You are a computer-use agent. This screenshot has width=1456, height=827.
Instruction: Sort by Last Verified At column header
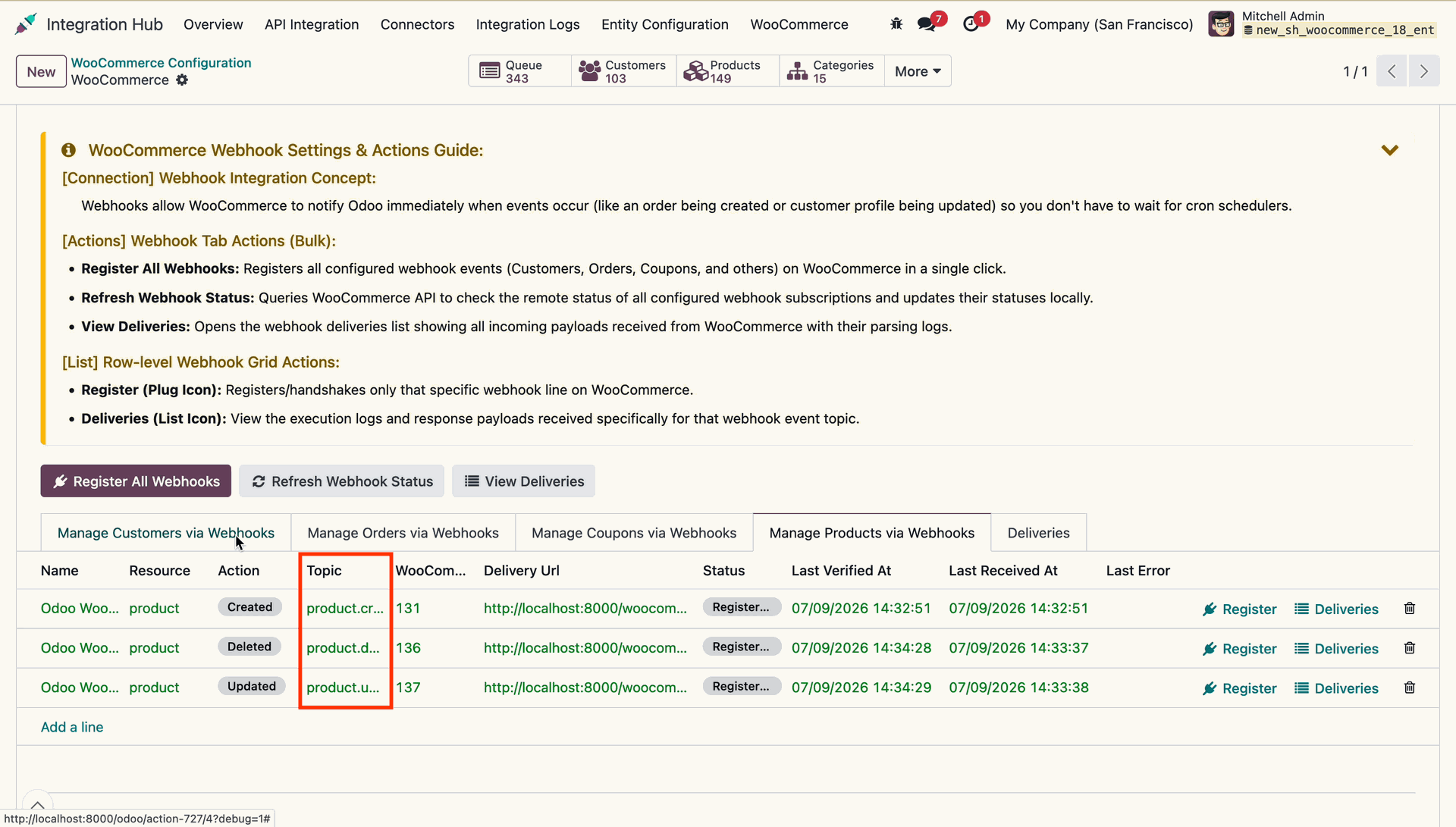[x=841, y=571]
